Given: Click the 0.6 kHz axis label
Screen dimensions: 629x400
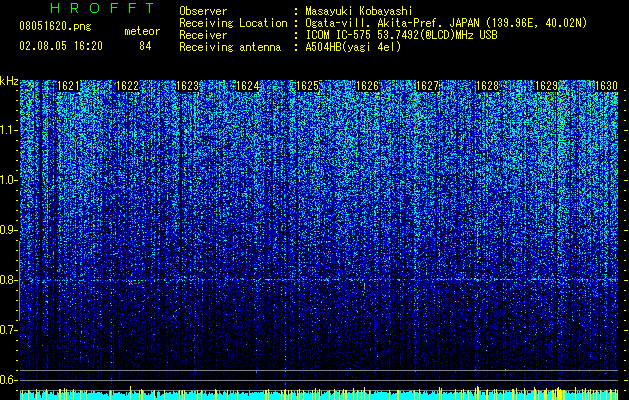Looking at the screenshot, I should pos(8,380).
